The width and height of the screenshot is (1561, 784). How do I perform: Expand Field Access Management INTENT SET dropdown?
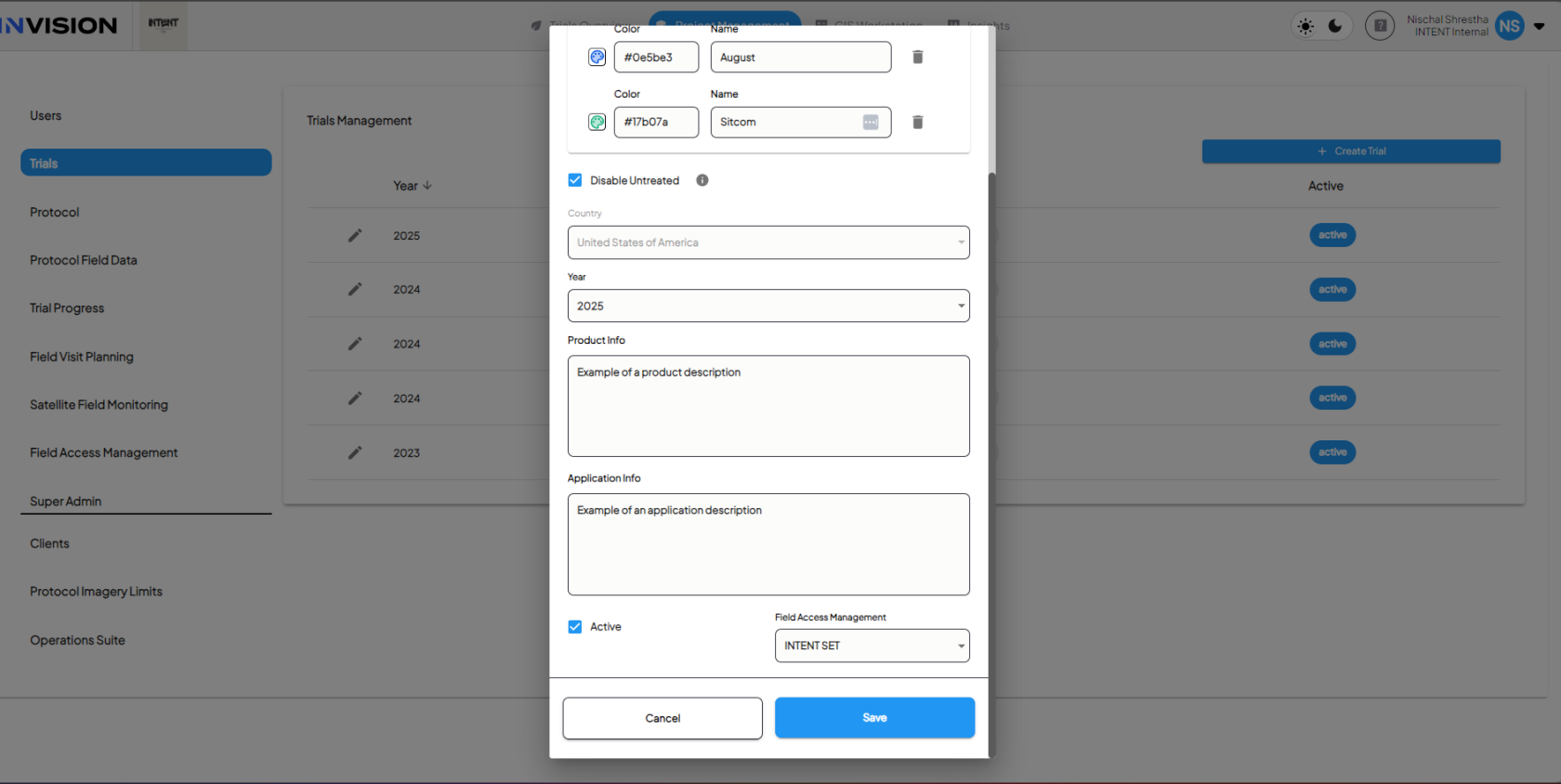coord(872,646)
